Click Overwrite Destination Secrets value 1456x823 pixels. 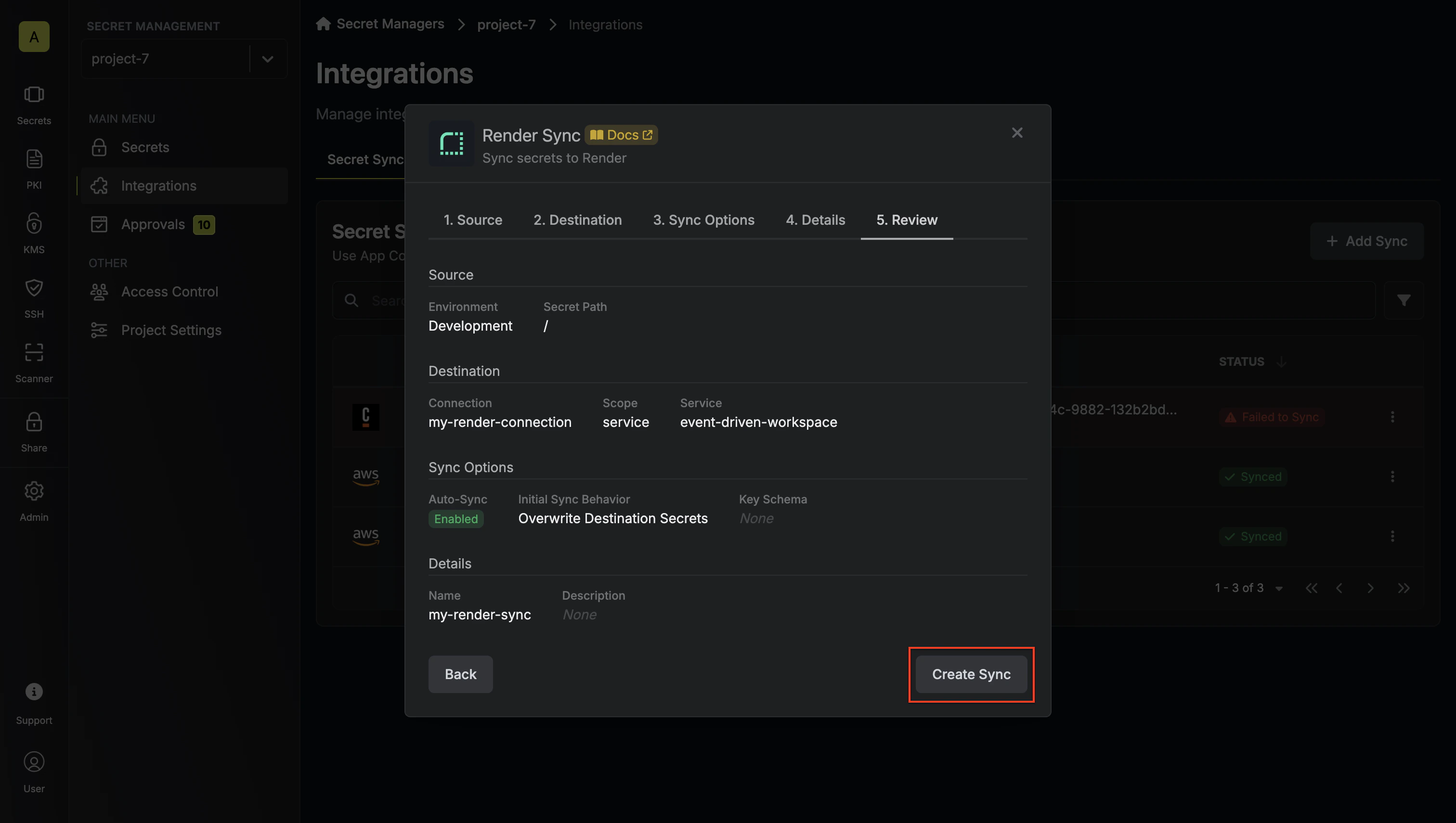pyautogui.click(x=613, y=518)
